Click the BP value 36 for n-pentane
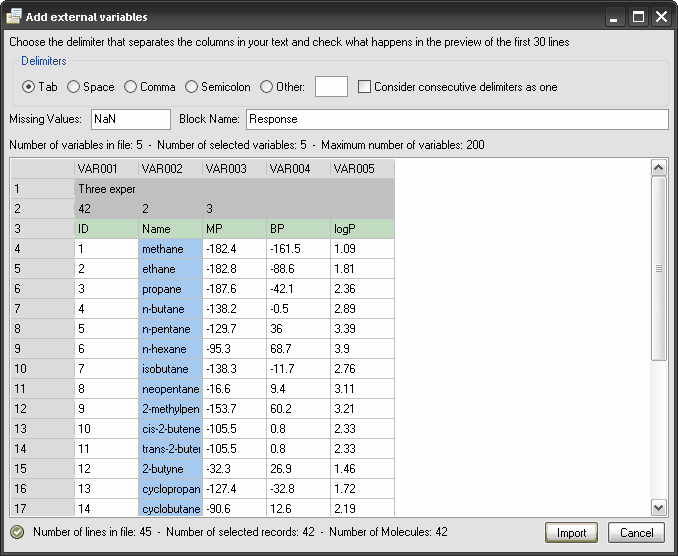678x556 pixels. 298,329
